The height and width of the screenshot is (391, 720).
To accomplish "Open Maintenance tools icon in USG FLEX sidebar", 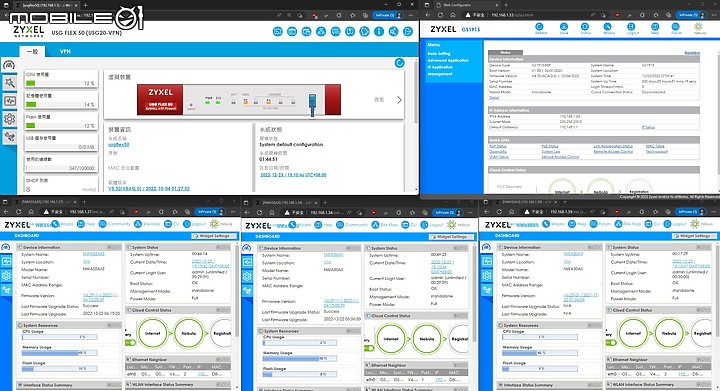I will pos(9,137).
